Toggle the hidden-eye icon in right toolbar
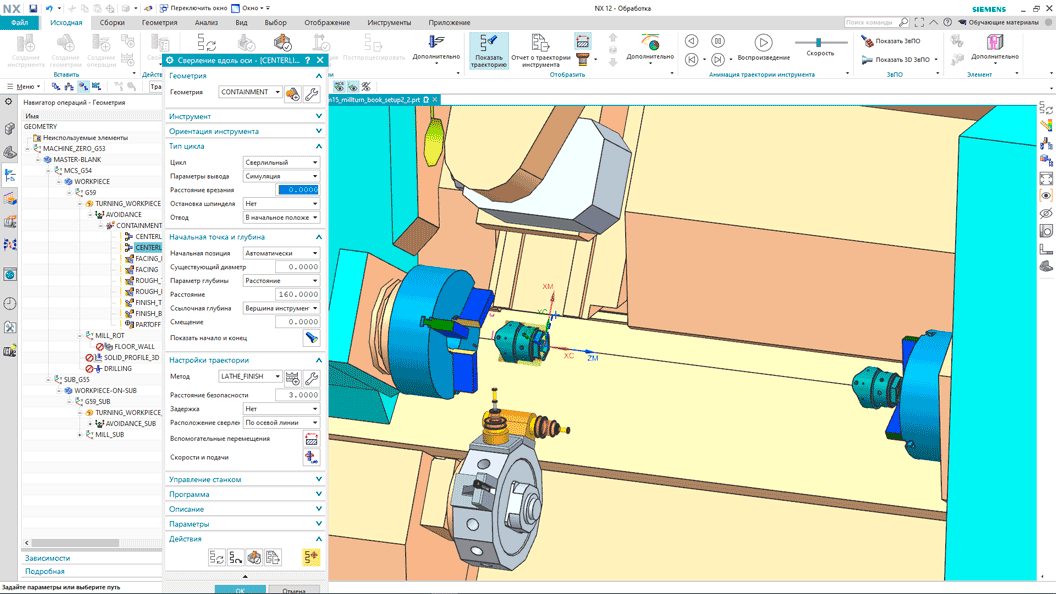The height and width of the screenshot is (594, 1056). (1046, 213)
